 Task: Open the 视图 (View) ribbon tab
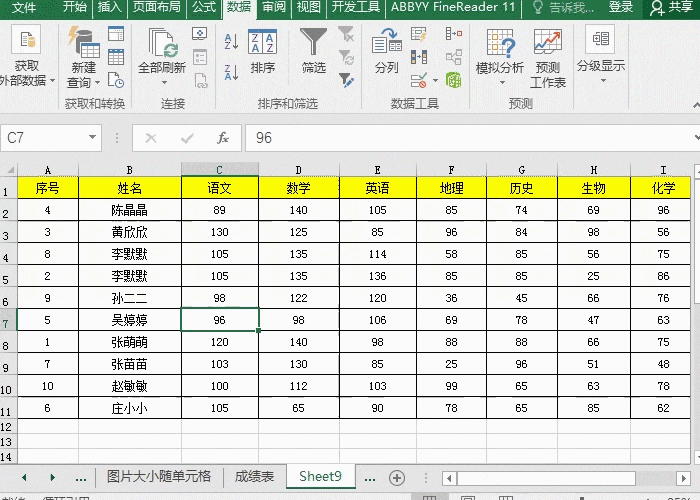point(308,7)
